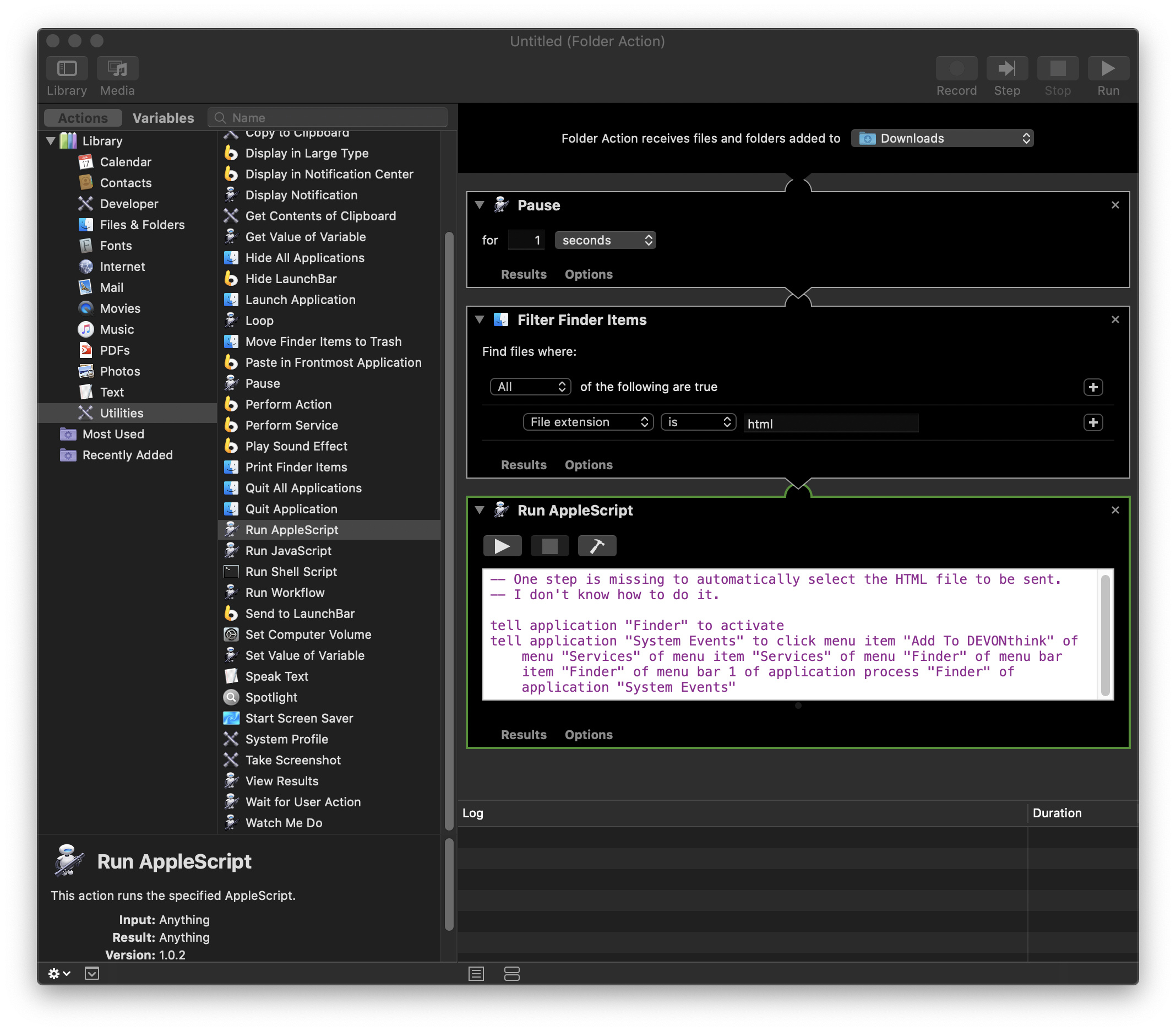Screen dimensions: 1176x1031
Task: Select the Utilities library category
Action: [x=127, y=413]
